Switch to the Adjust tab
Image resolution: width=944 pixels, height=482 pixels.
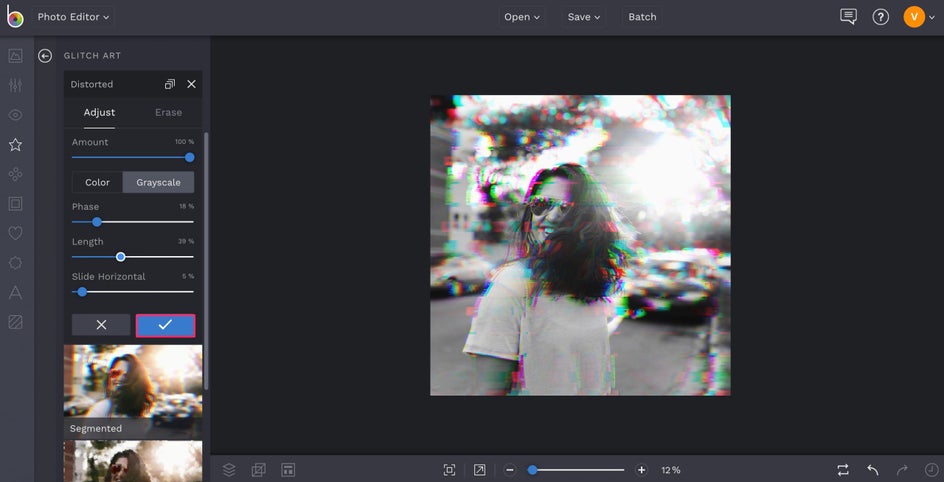pyautogui.click(x=99, y=112)
